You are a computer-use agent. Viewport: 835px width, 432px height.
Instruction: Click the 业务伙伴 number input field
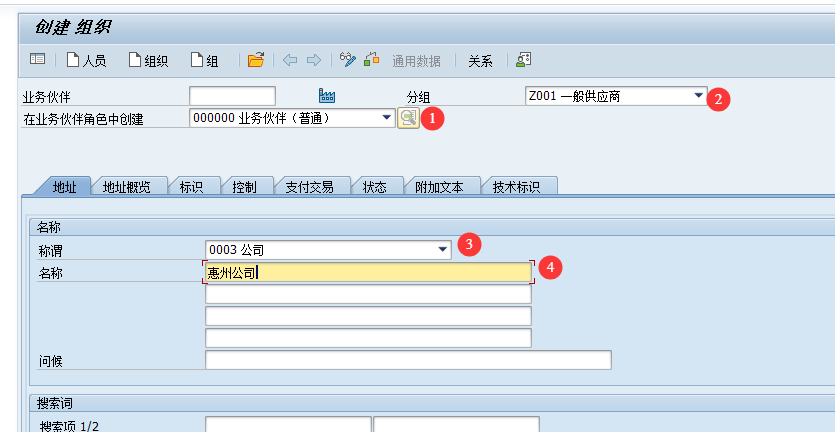[232, 96]
